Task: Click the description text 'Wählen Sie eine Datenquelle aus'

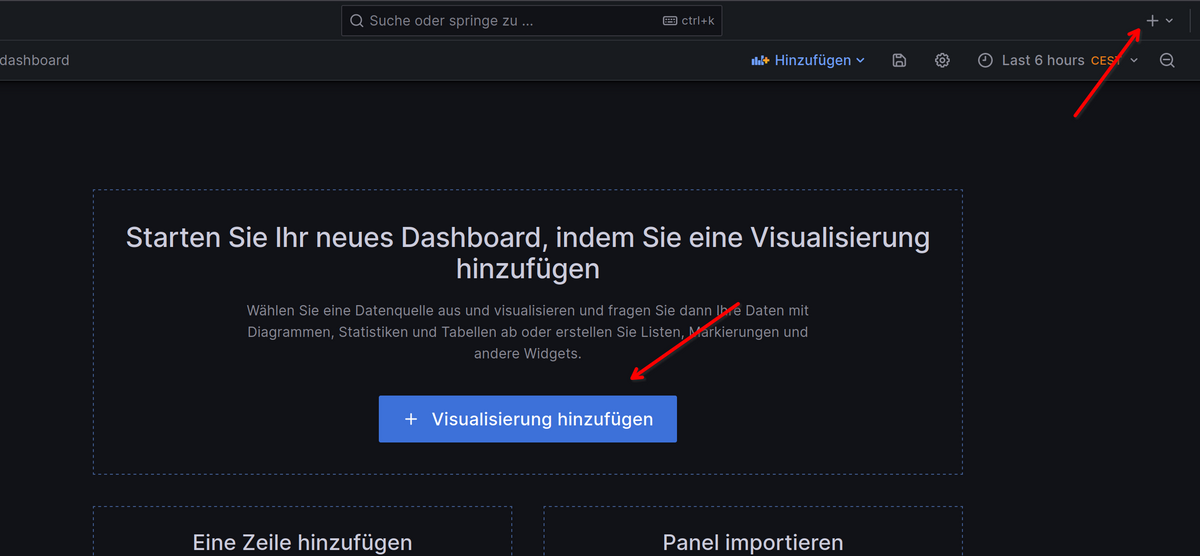Action: pos(528,332)
